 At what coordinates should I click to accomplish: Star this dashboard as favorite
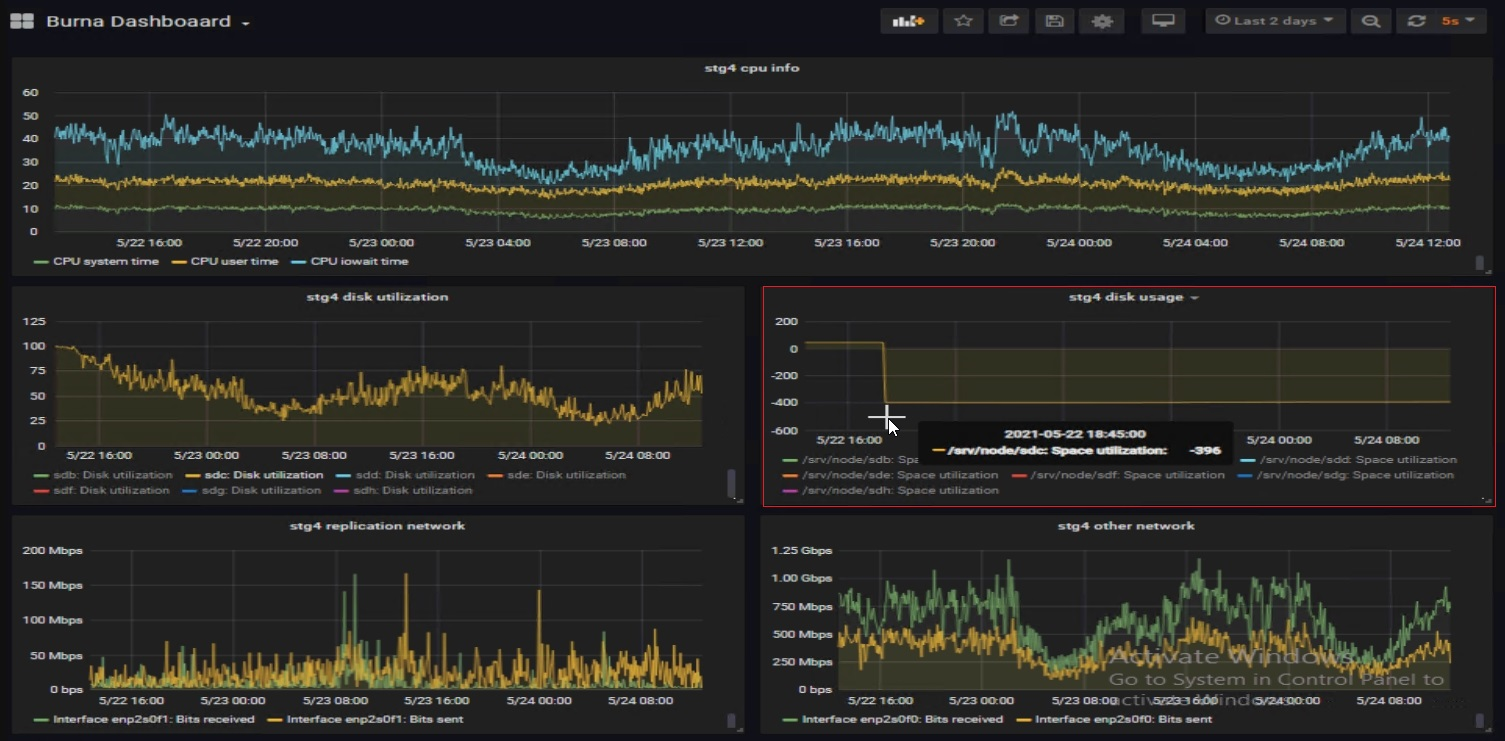coord(963,21)
